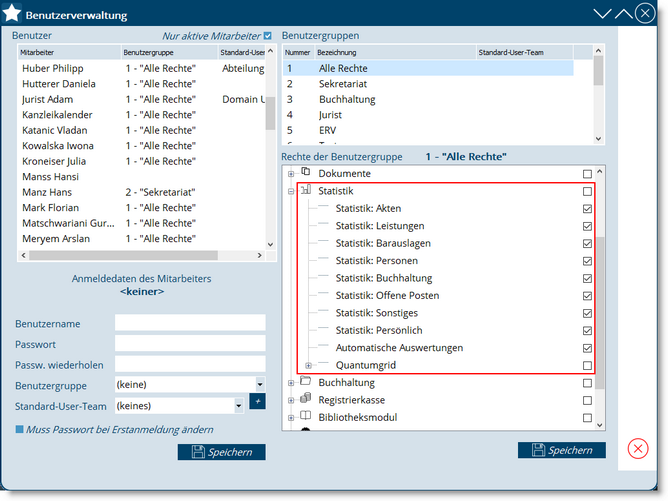The width and height of the screenshot is (668, 501).
Task: Sort groups by Bezeichnung column header
Action: [x=395, y=52]
